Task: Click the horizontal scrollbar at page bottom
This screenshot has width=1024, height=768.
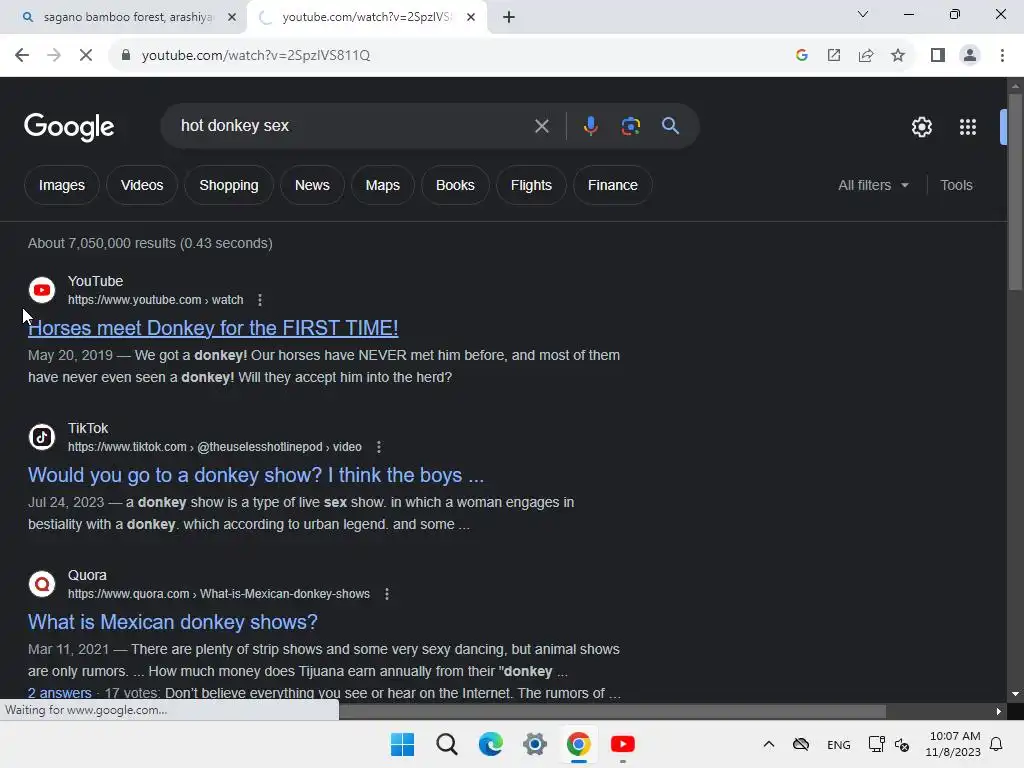Action: pyautogui.click(x=613, y=711)
